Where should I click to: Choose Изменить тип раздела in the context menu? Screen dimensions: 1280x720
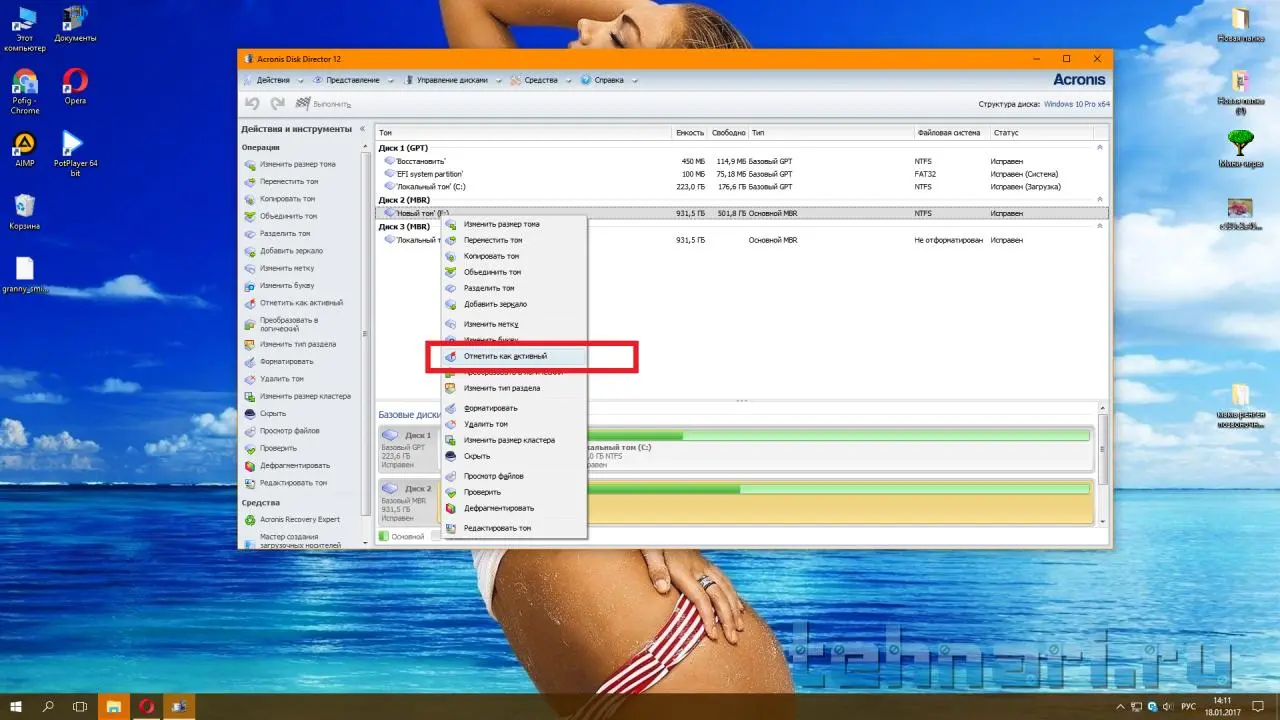[x=514, y=388]
